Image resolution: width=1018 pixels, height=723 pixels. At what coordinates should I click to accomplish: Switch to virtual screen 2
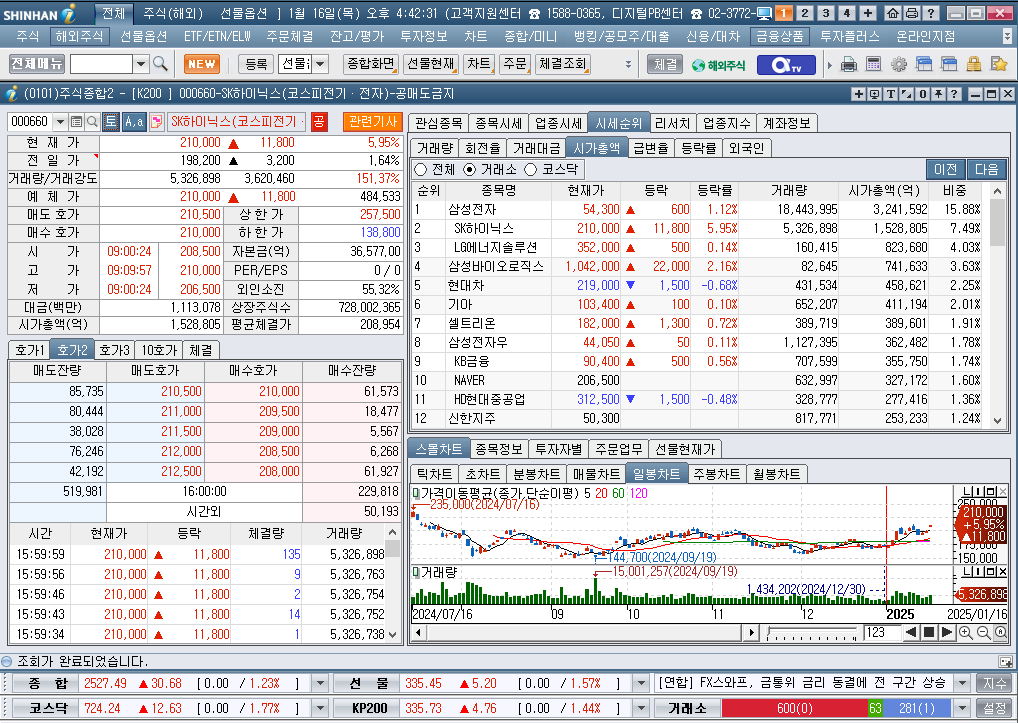805,13
